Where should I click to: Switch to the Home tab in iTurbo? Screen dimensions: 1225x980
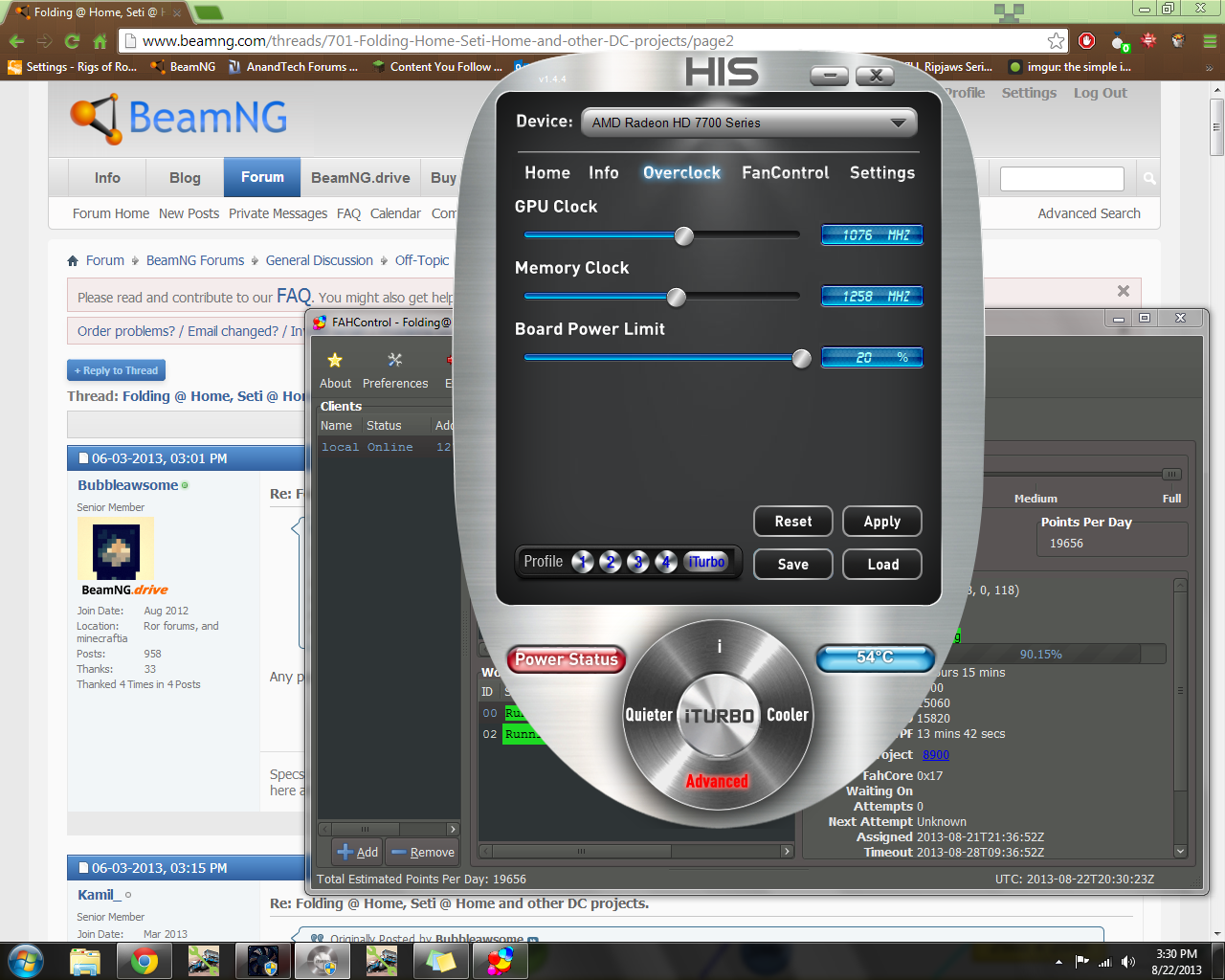547,173
